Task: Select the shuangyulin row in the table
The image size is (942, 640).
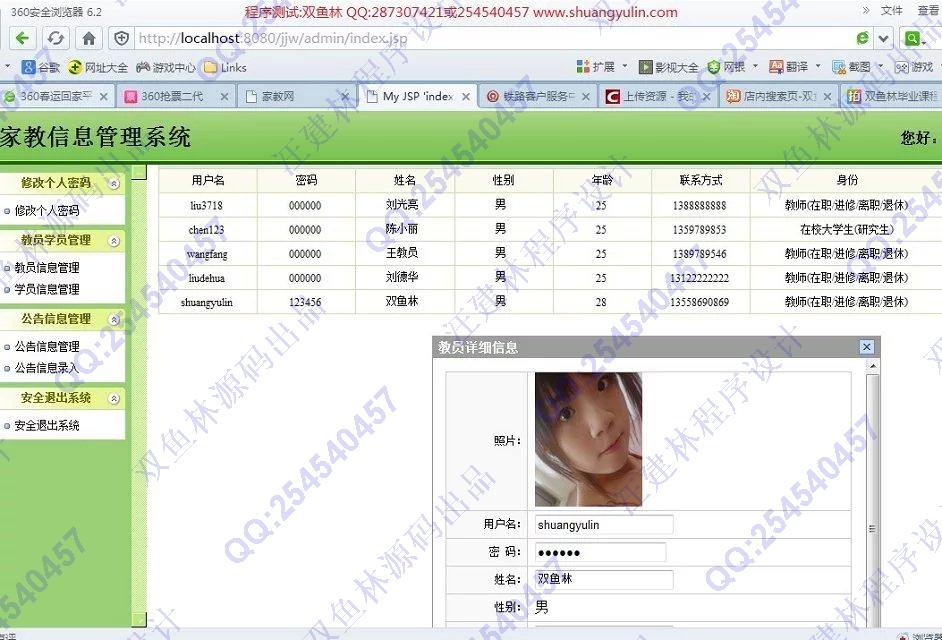Action: [x=550, y=302]
